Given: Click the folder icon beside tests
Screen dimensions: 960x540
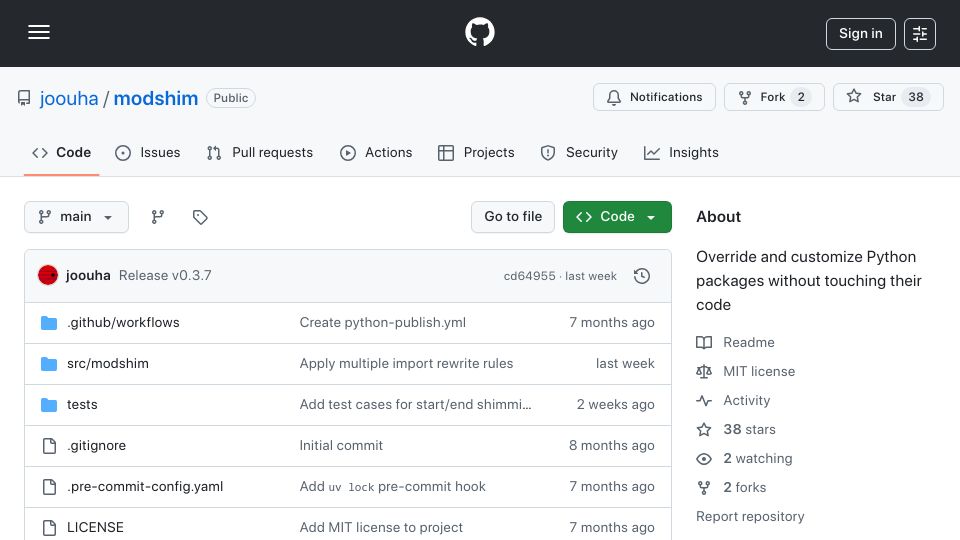Looking at the screenshot, I should coord(49,405).
